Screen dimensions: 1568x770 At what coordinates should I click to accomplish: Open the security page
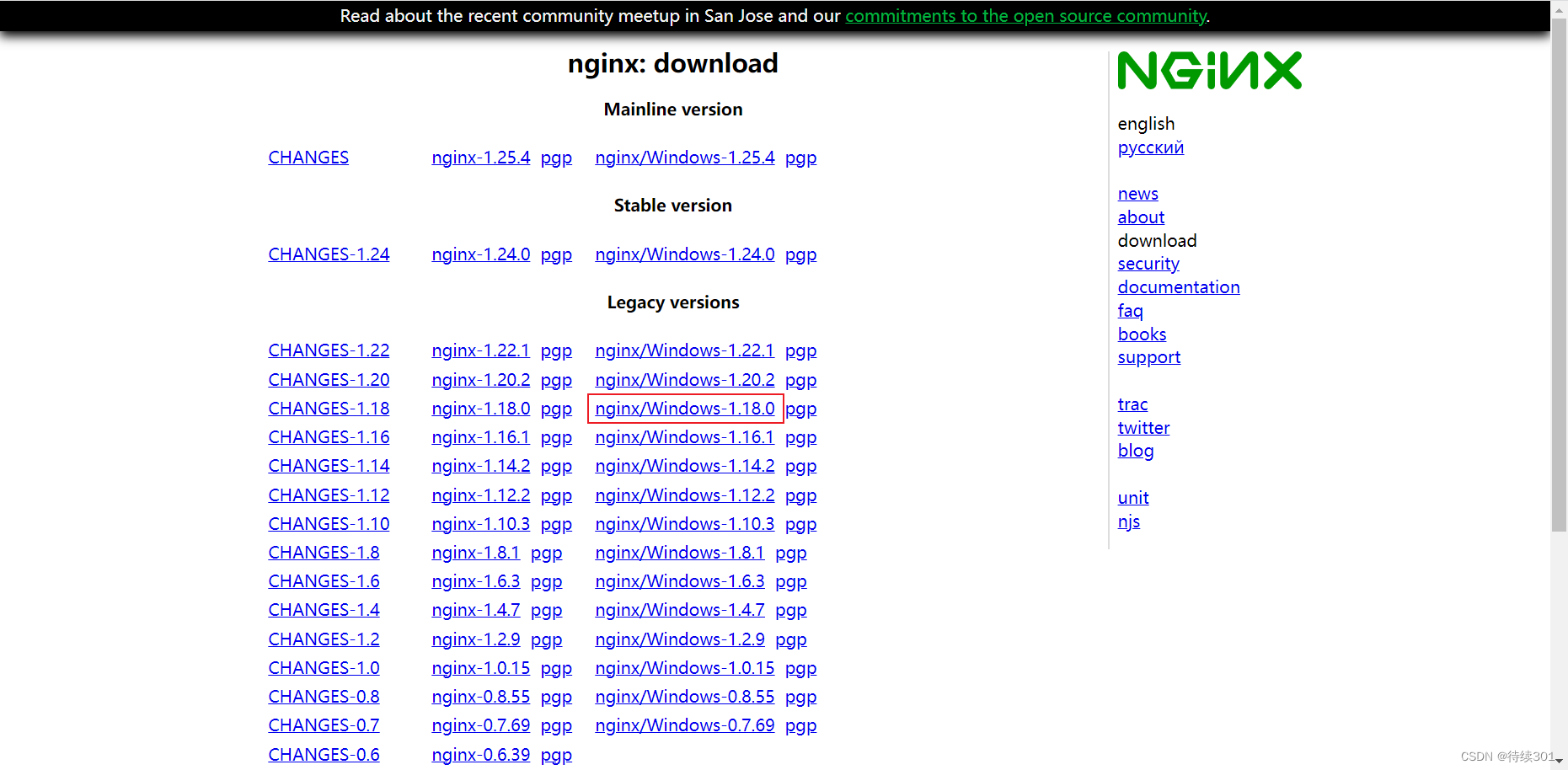[x=1148, y=264]
